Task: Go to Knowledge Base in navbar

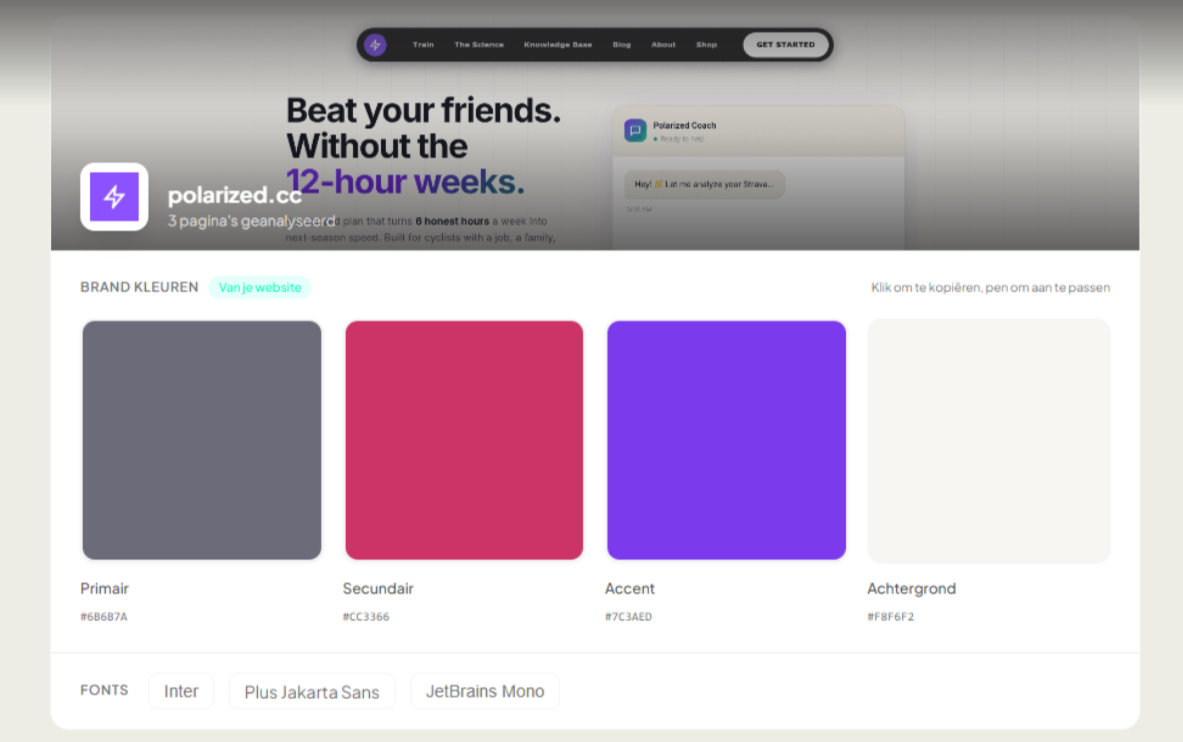Action: point(558,45)
